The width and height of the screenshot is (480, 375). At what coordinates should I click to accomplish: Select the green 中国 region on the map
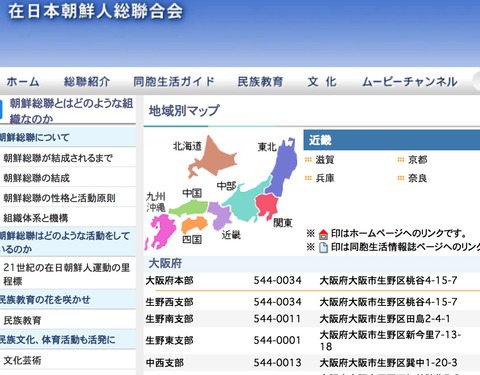[188, 207]
